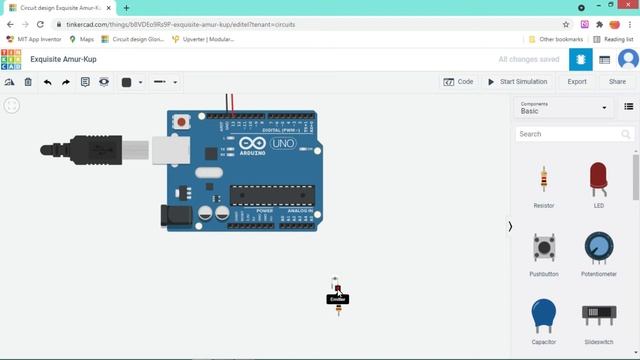
Task: Switch to circuit view icon
Action: coord(580,60)
